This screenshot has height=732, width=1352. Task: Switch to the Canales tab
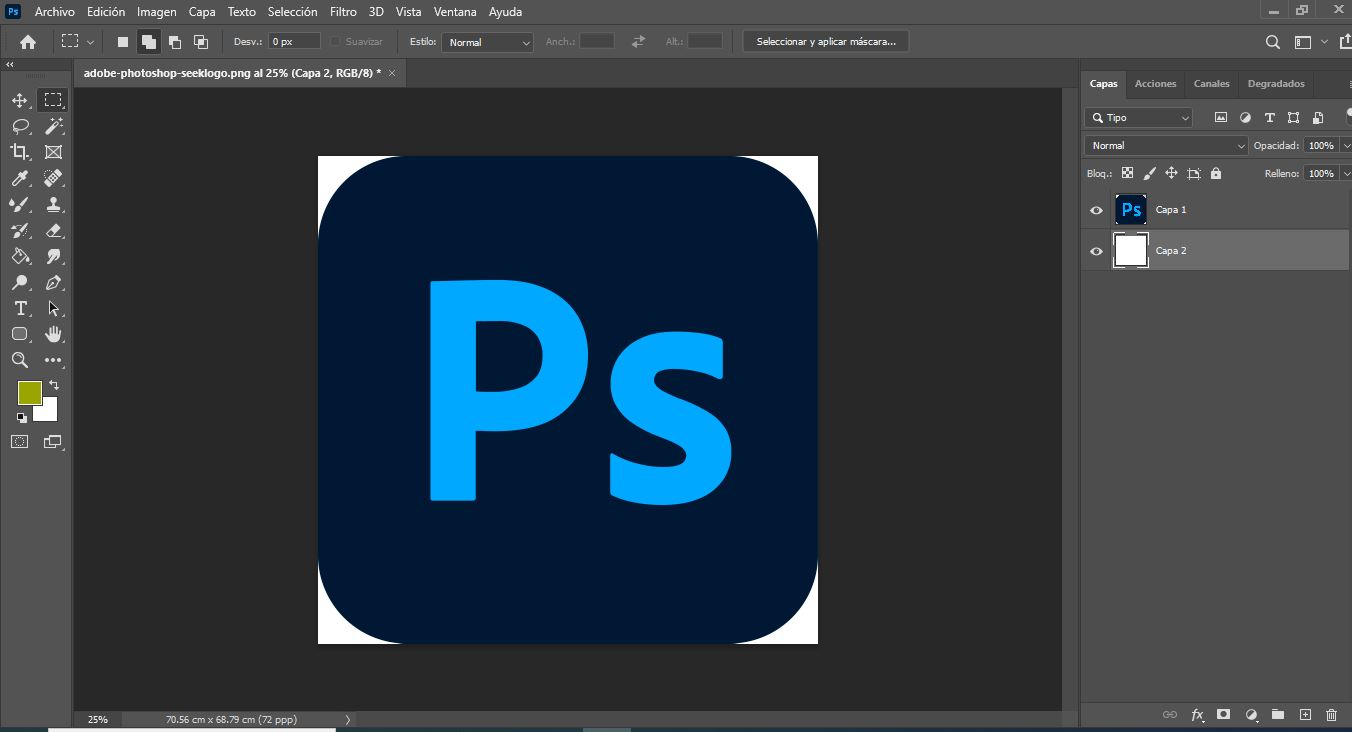click(x=1211, y=83)
